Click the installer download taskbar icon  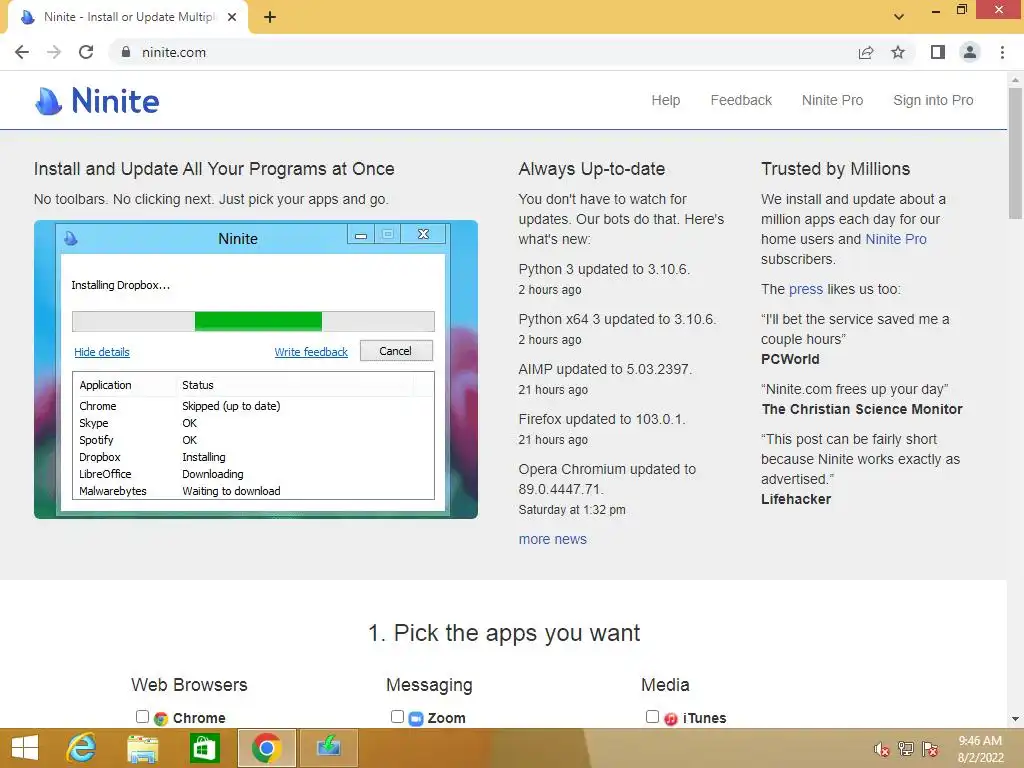pyautogui.click(x=328, y=748)
